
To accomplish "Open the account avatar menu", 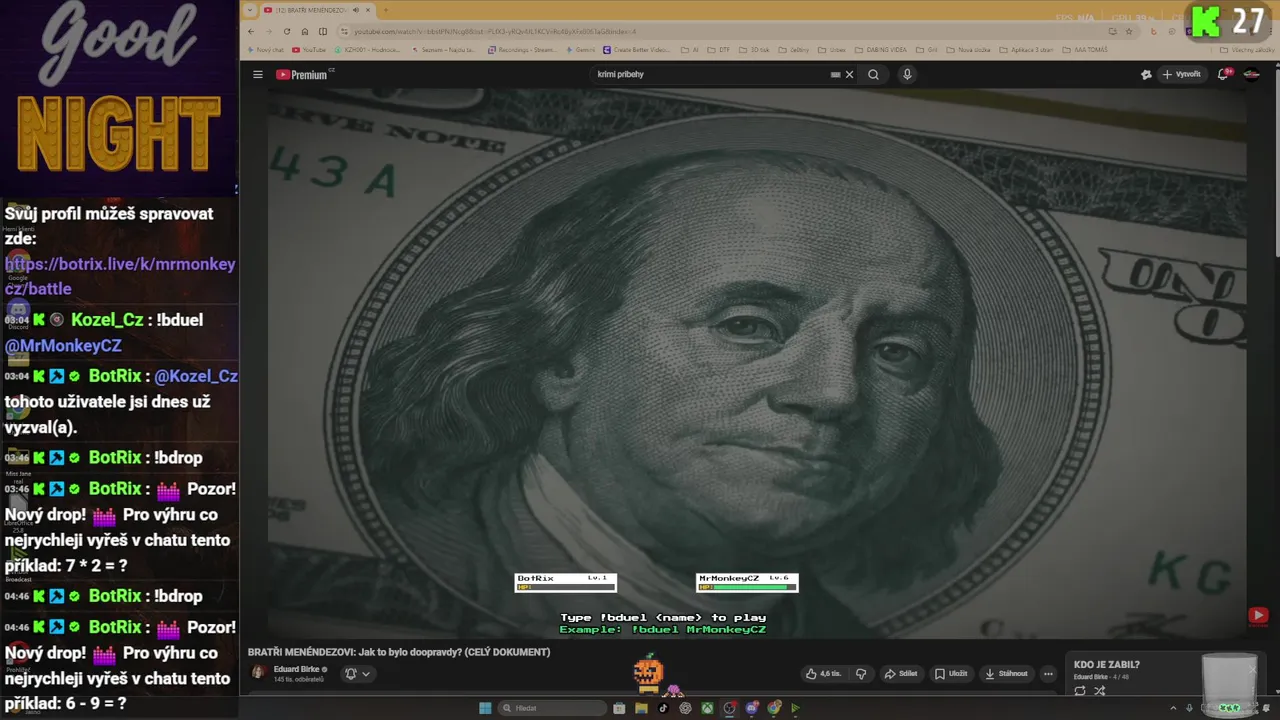I will coord(1251,74).
